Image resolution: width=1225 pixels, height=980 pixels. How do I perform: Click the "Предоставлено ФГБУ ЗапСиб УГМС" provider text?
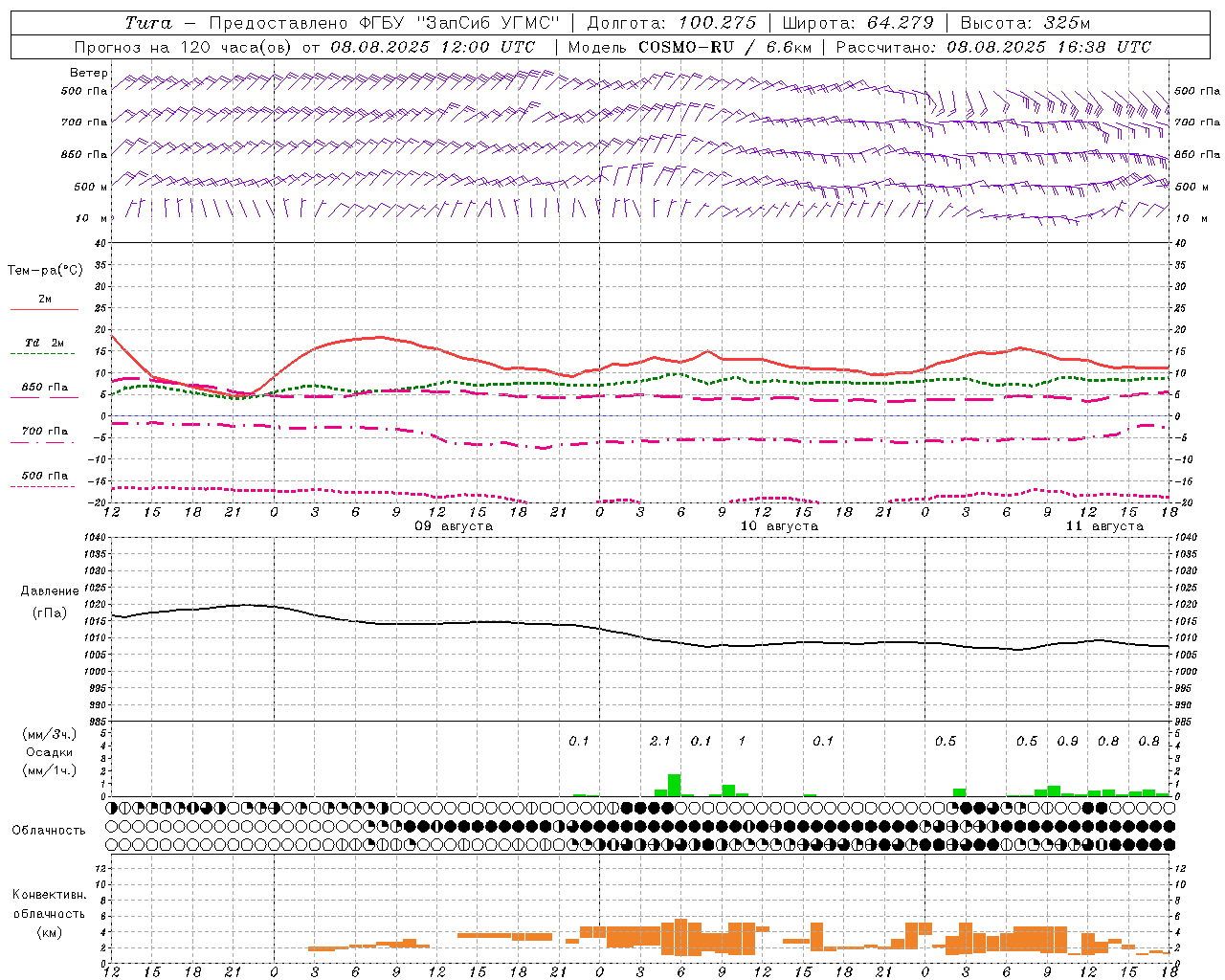[x=384, y=23]
